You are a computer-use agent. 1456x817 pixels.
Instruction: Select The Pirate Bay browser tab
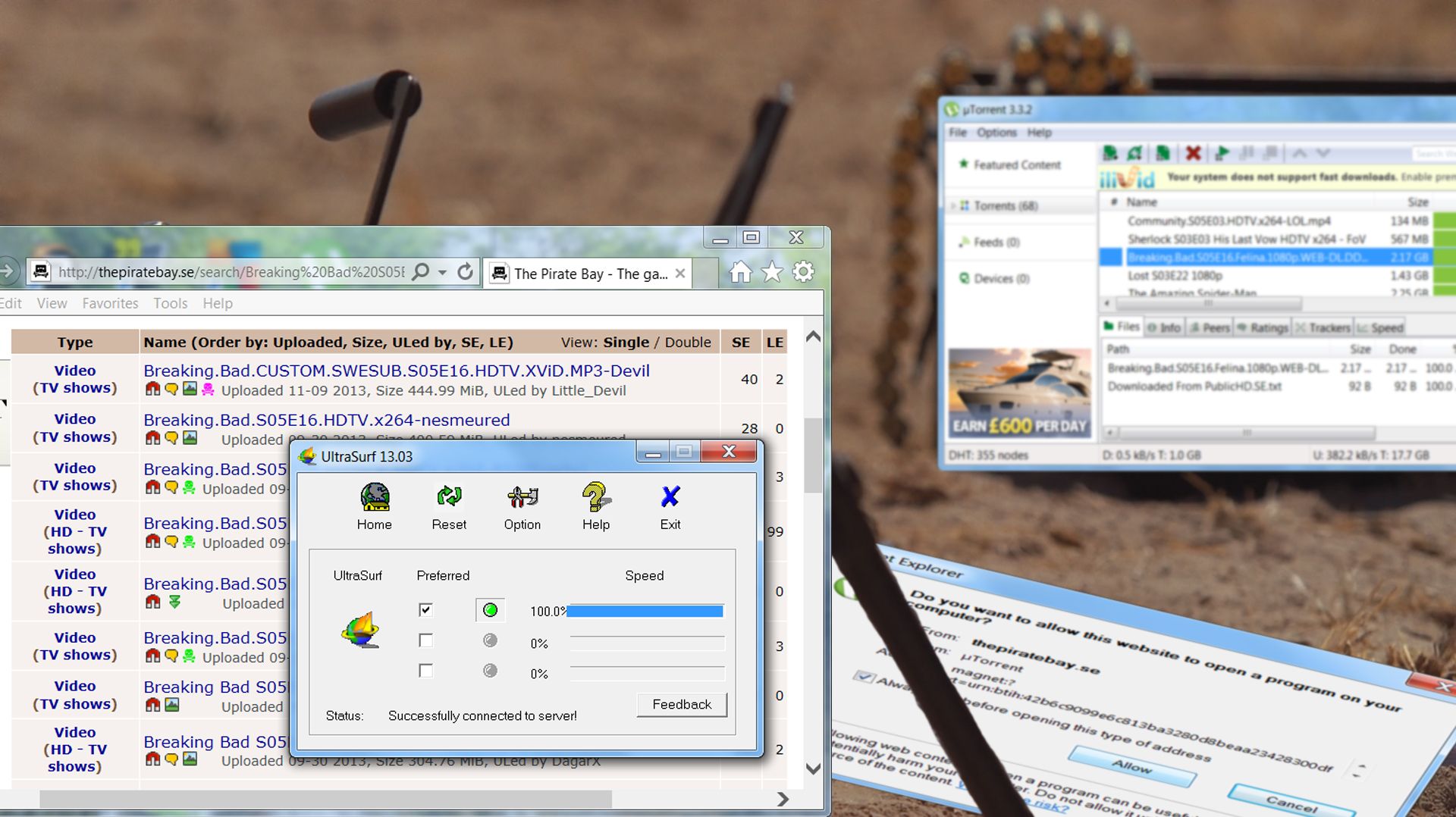pos(588,274)
